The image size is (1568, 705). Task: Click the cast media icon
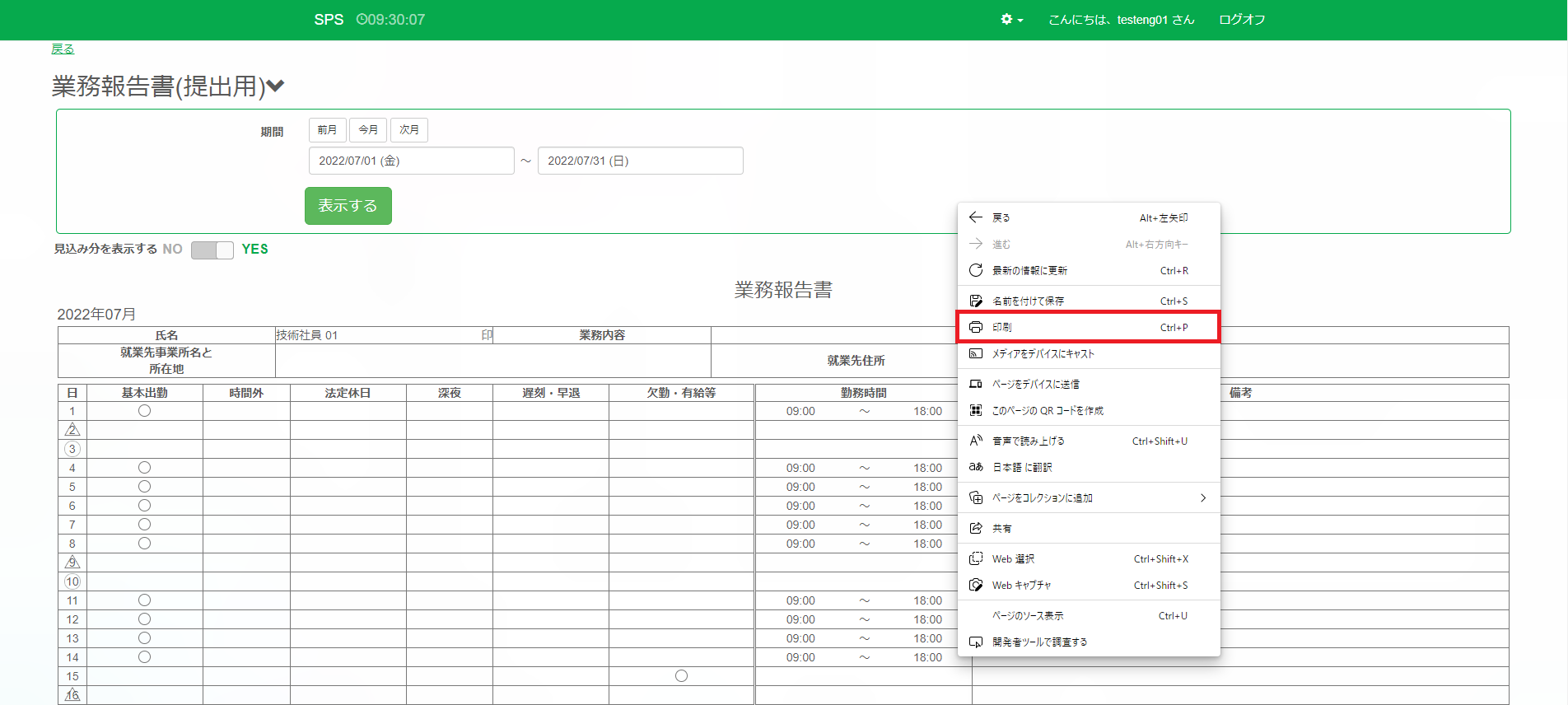pos(976,353)
